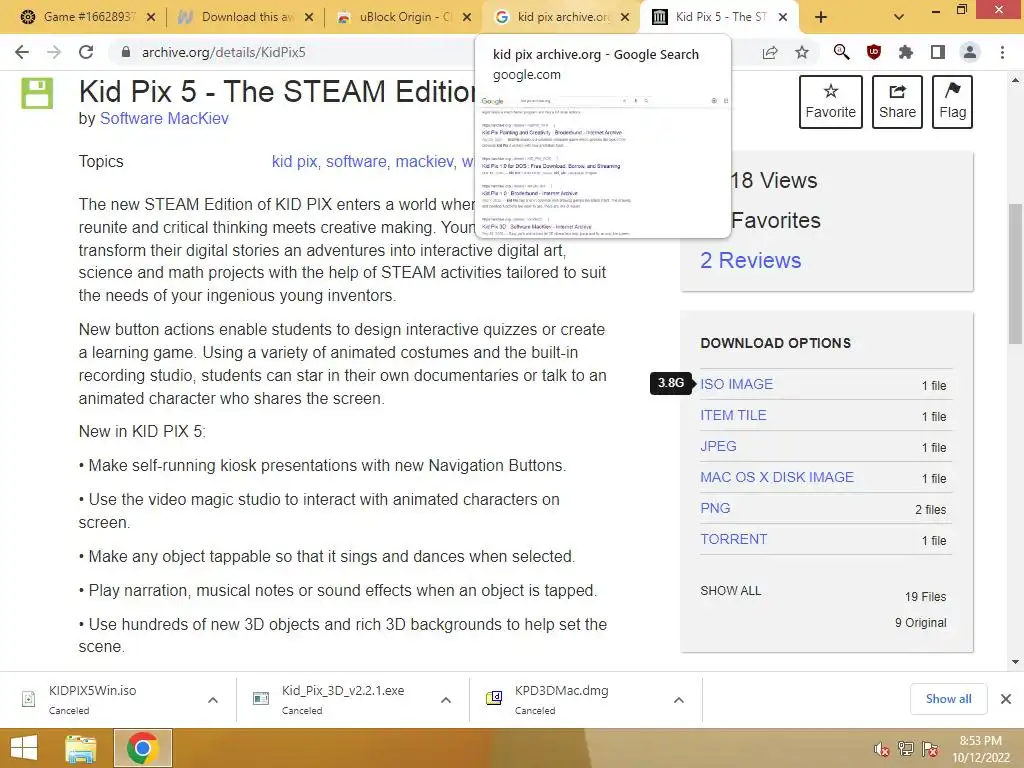Image resolution: width=1024 pixels, height=768 pixels.
Task: Click the scrollbar up arrow
Action: (1015, 80)
